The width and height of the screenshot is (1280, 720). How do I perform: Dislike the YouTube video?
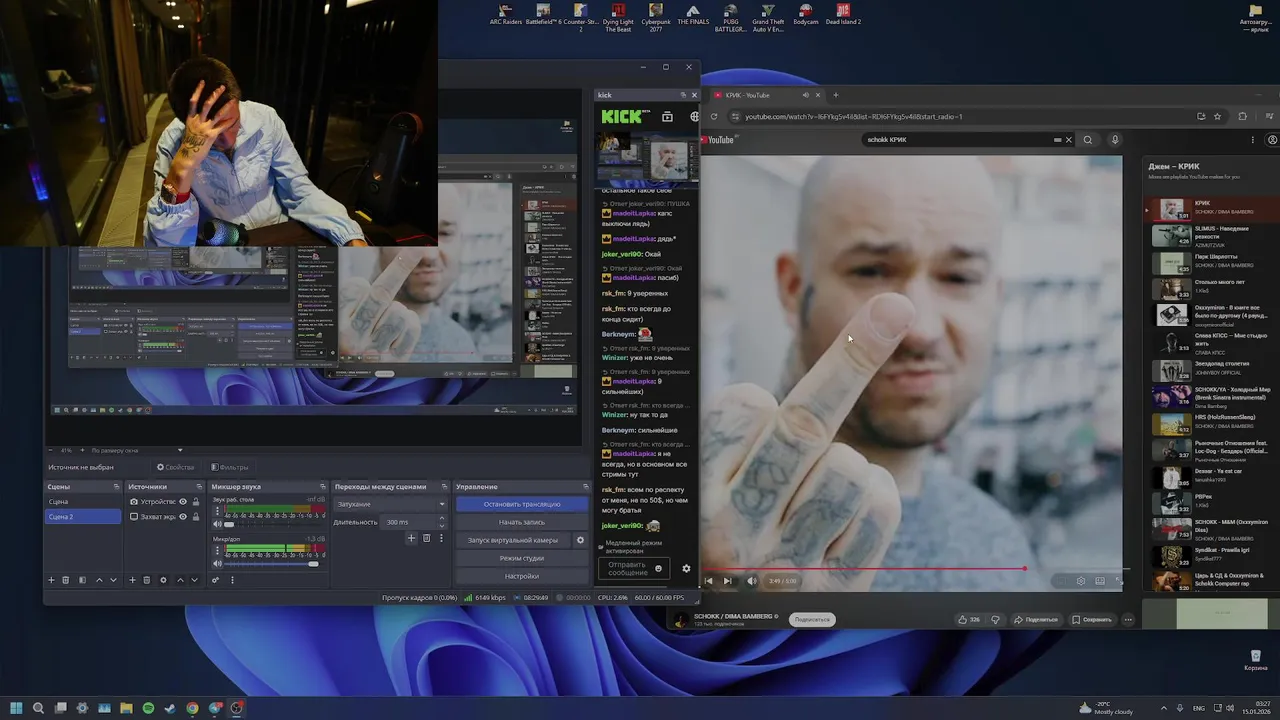coord(995,619)
